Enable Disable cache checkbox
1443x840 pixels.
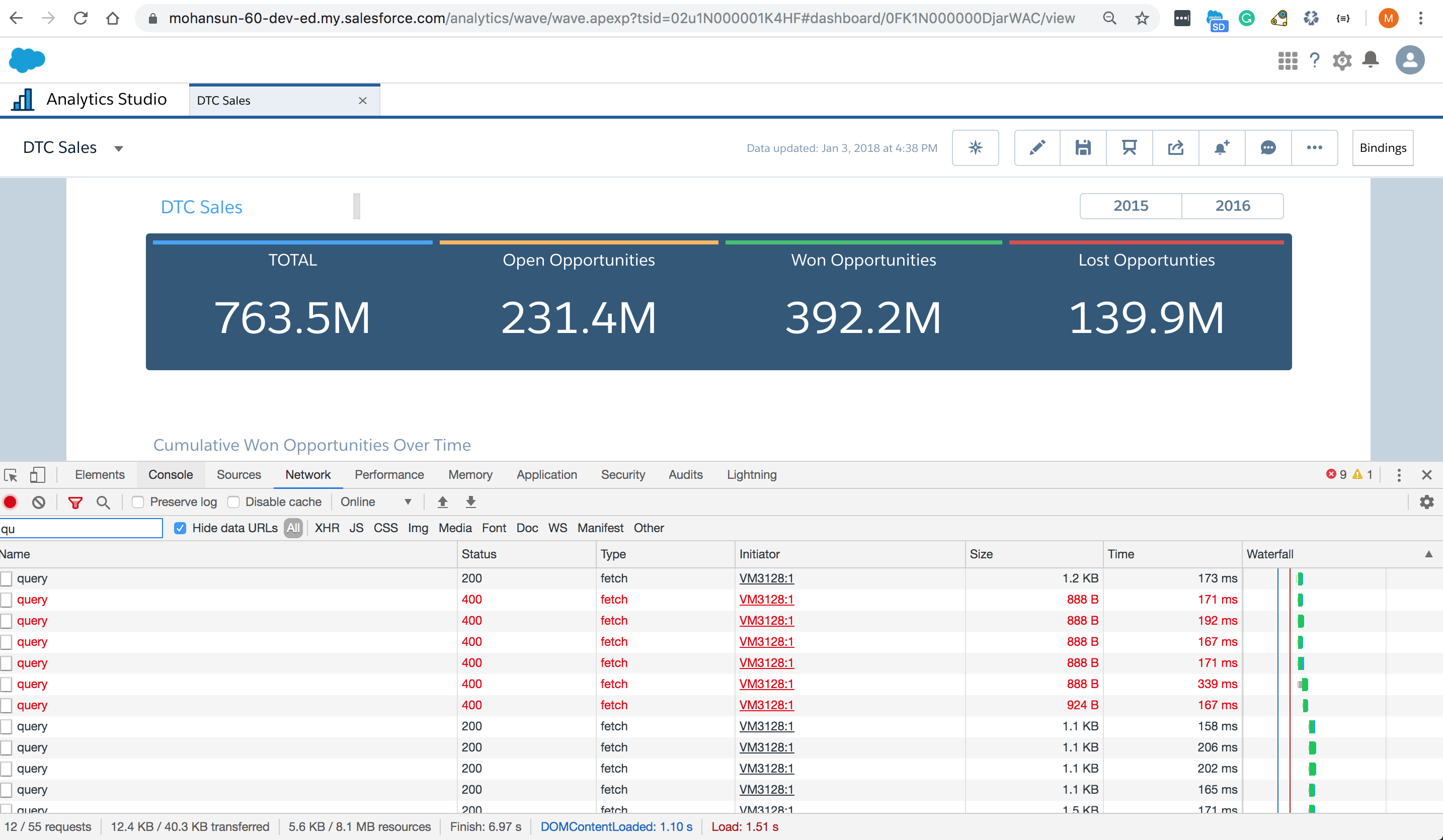point(233,502)
